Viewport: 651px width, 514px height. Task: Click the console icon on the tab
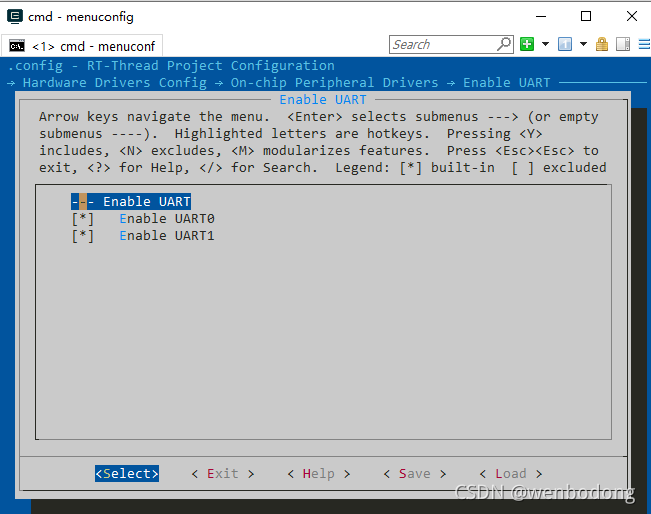tap(17, 46)
